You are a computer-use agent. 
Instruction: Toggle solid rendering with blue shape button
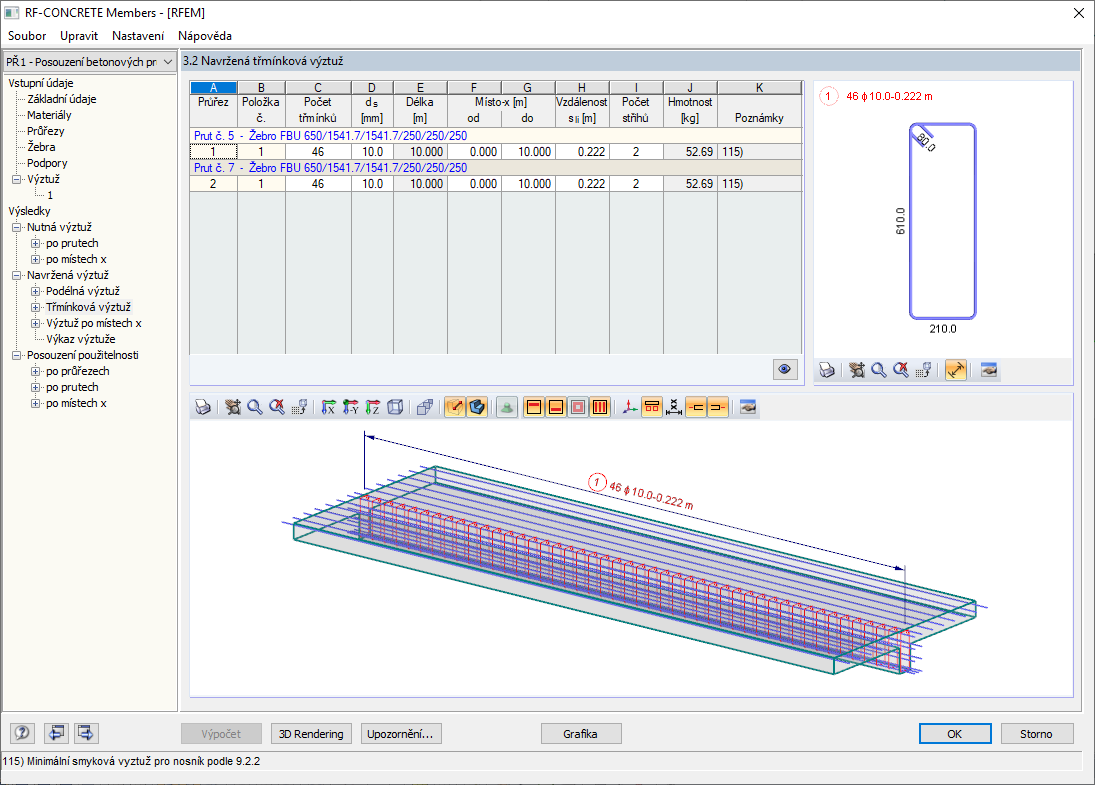pyautogui.click(x=477, y=407)
